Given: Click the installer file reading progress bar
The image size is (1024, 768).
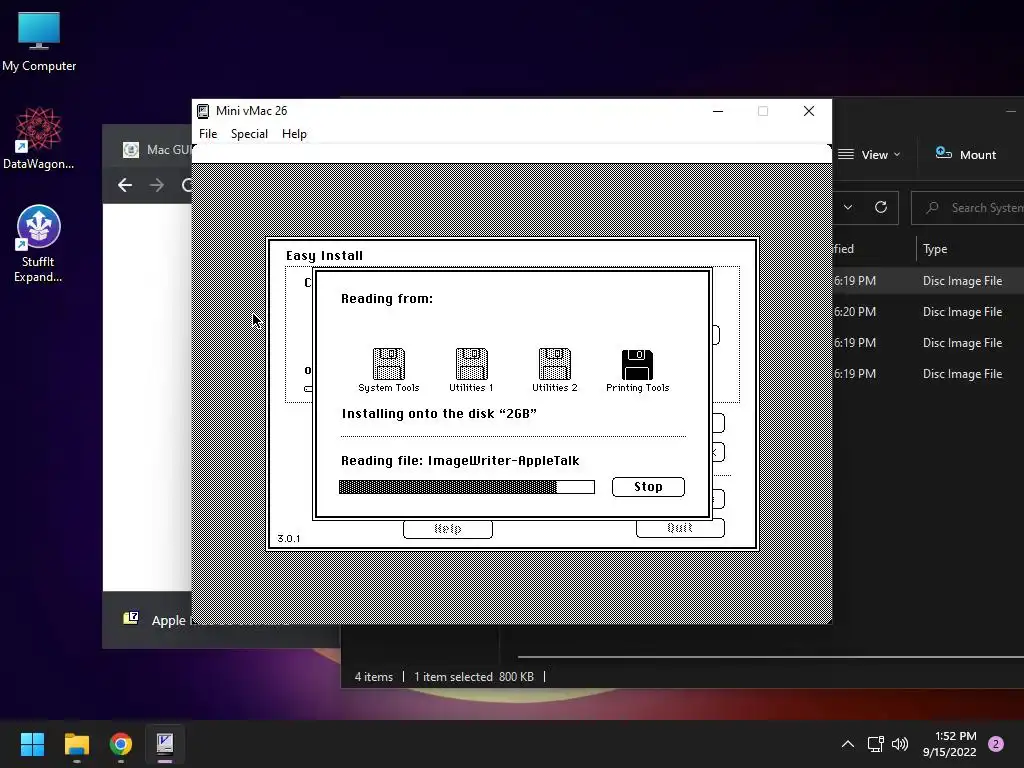Looking at the screenshot, I should 466,487.
